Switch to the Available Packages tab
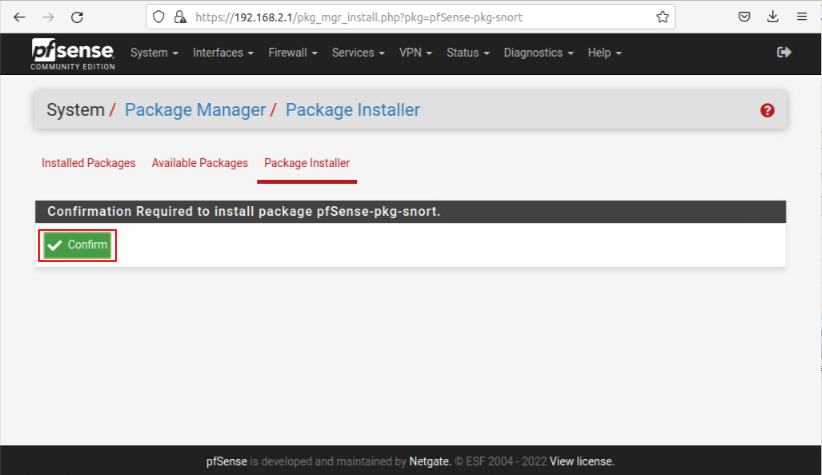Screen dimensions: 822x475 199,163
